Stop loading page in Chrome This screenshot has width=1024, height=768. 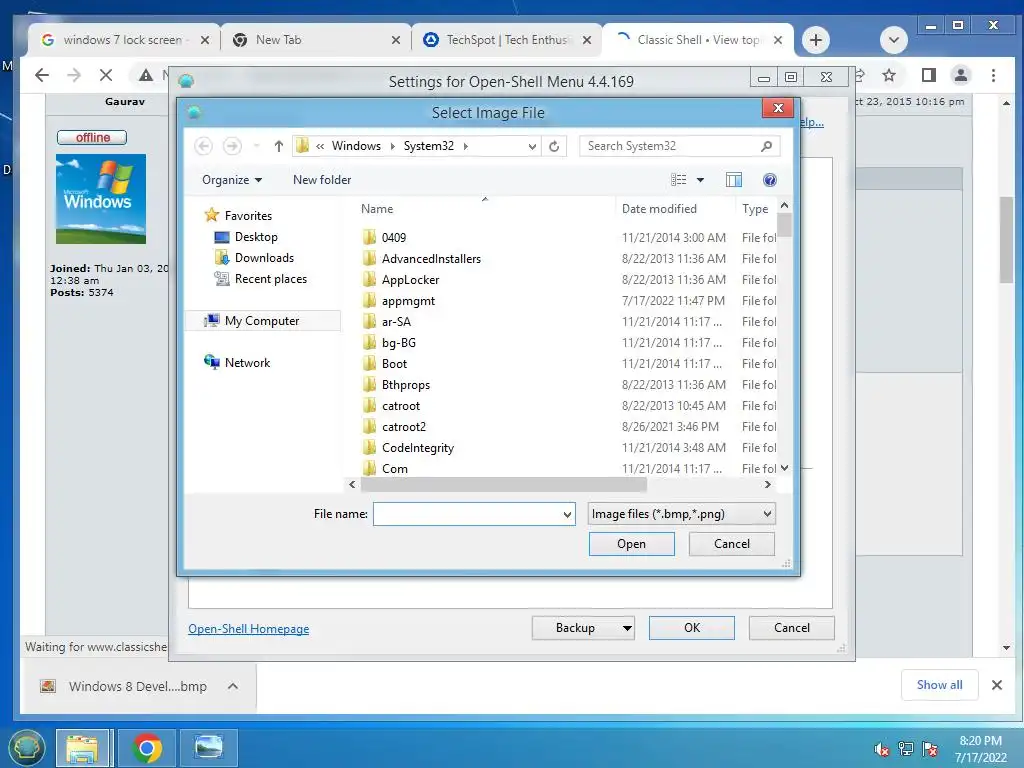(x=106, y=75)
